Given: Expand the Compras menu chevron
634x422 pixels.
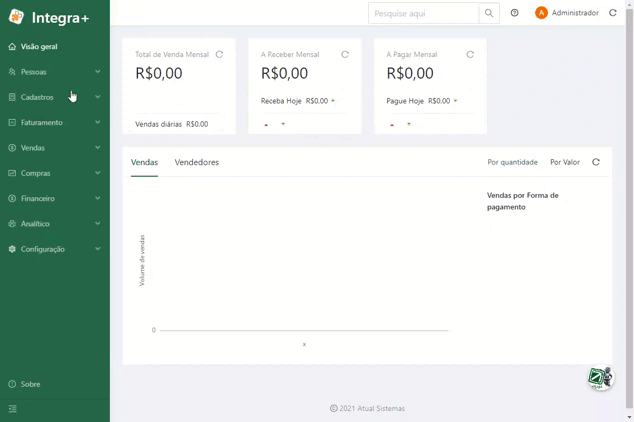Looking at the screenshot, I should tap(97, 173).
